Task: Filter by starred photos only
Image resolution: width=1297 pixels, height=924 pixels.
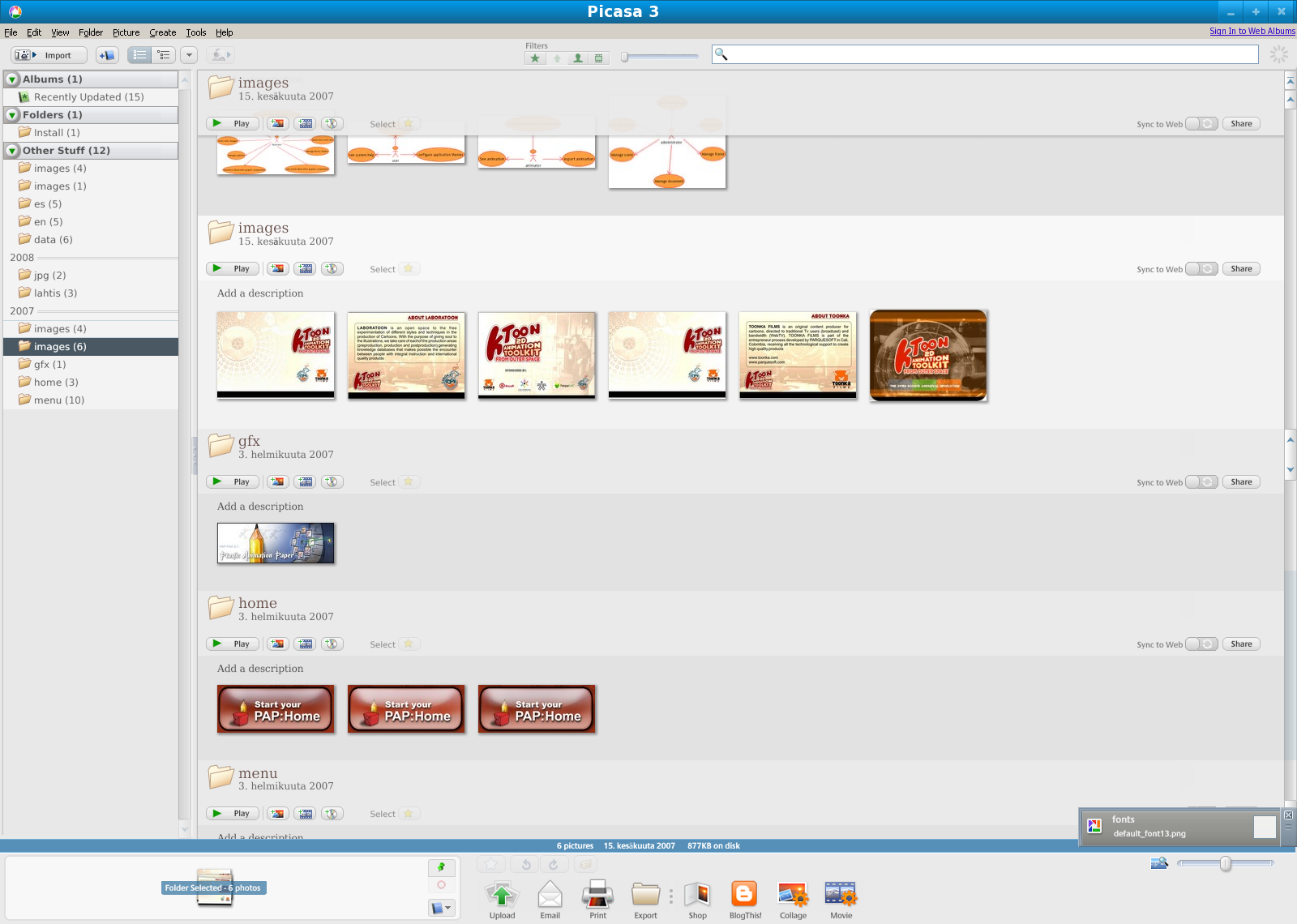Action: (x=535, y=58)
